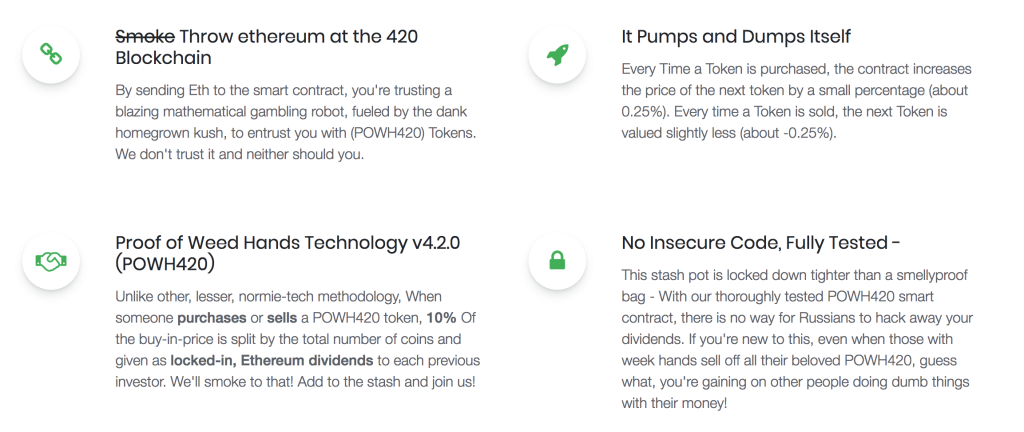Click the green chain link icon
The width and height of the screenshot is (1024, 432).
coord(51,54)
